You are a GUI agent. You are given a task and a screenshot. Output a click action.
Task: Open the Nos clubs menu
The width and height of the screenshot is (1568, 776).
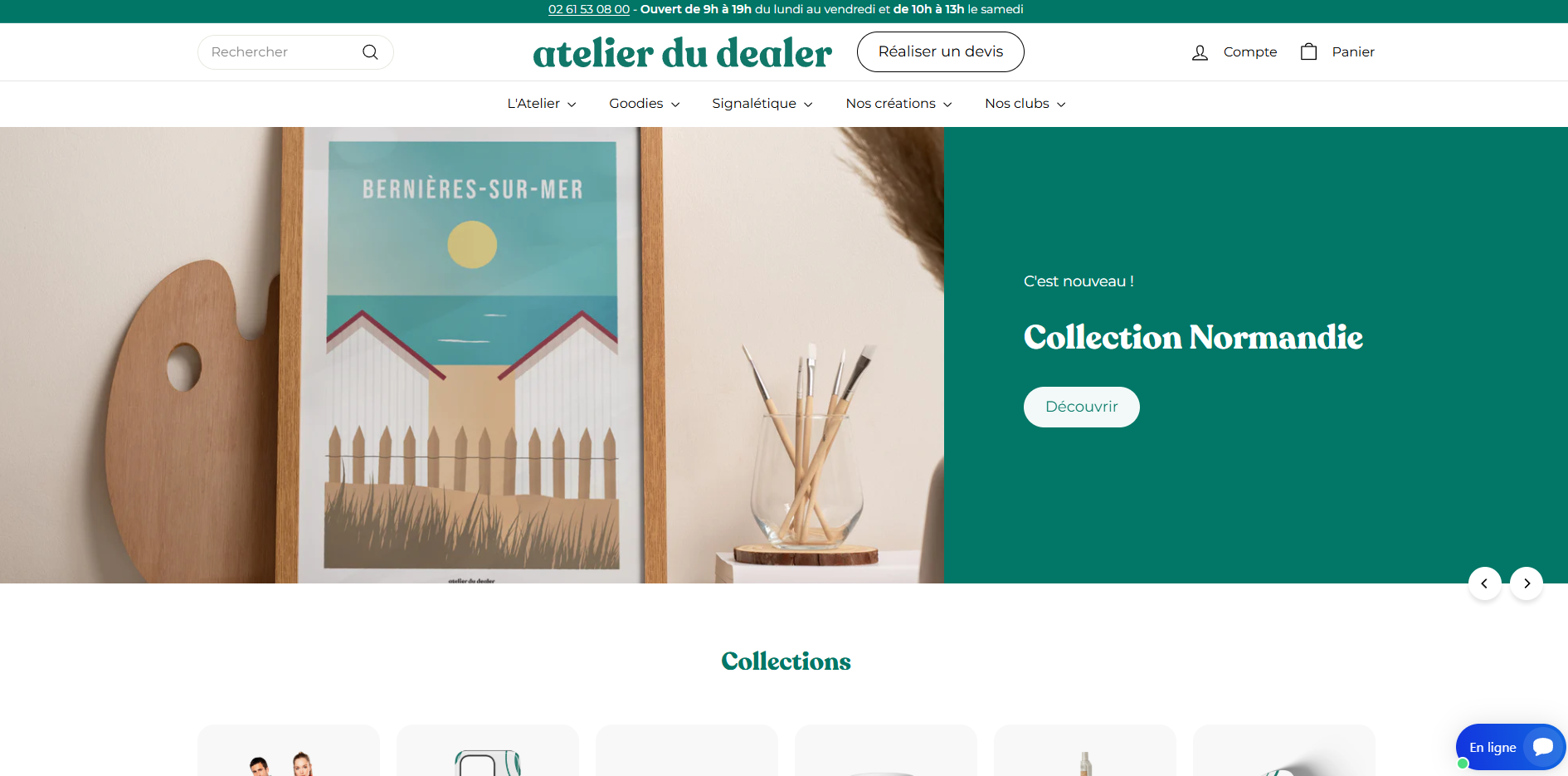1025,104
